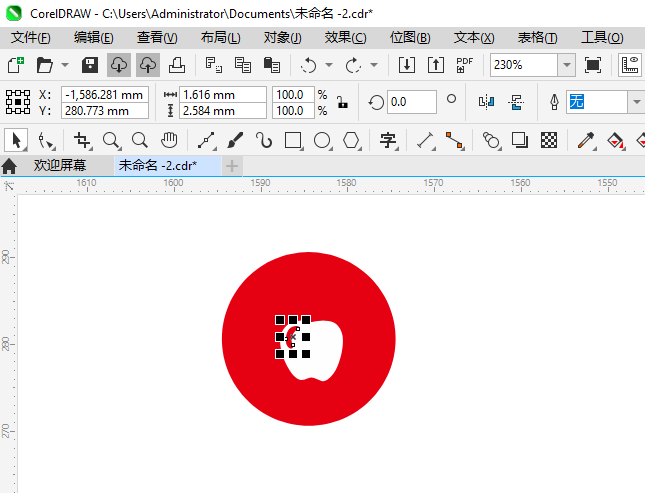Click the zoom level field showing 230%
Screen dimensions: 645x493
524,65
